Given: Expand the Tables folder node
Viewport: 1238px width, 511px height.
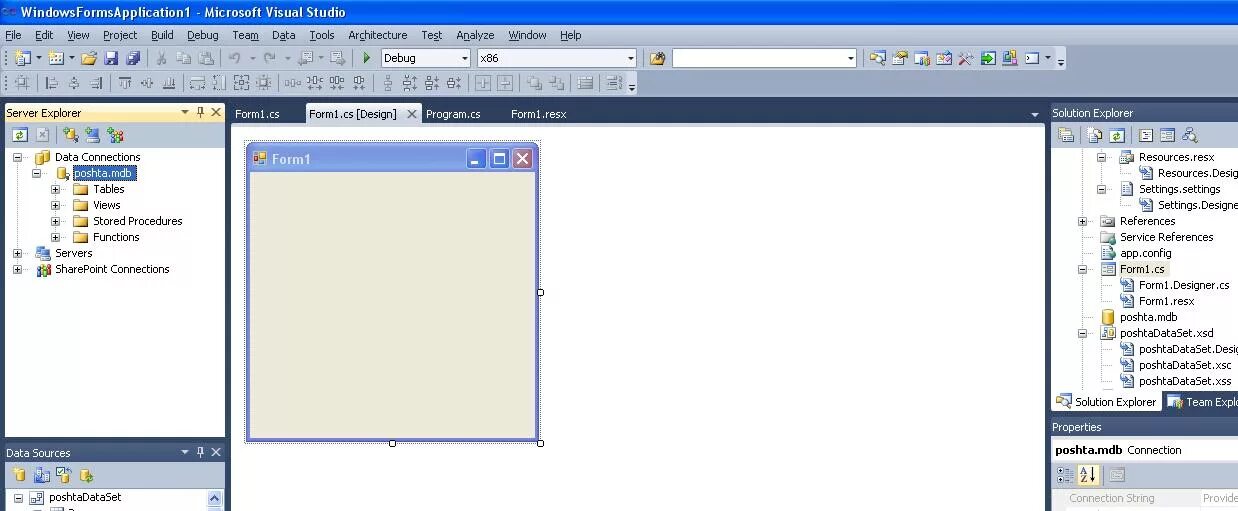Looking at the screenshot, I should pos(56,189).
